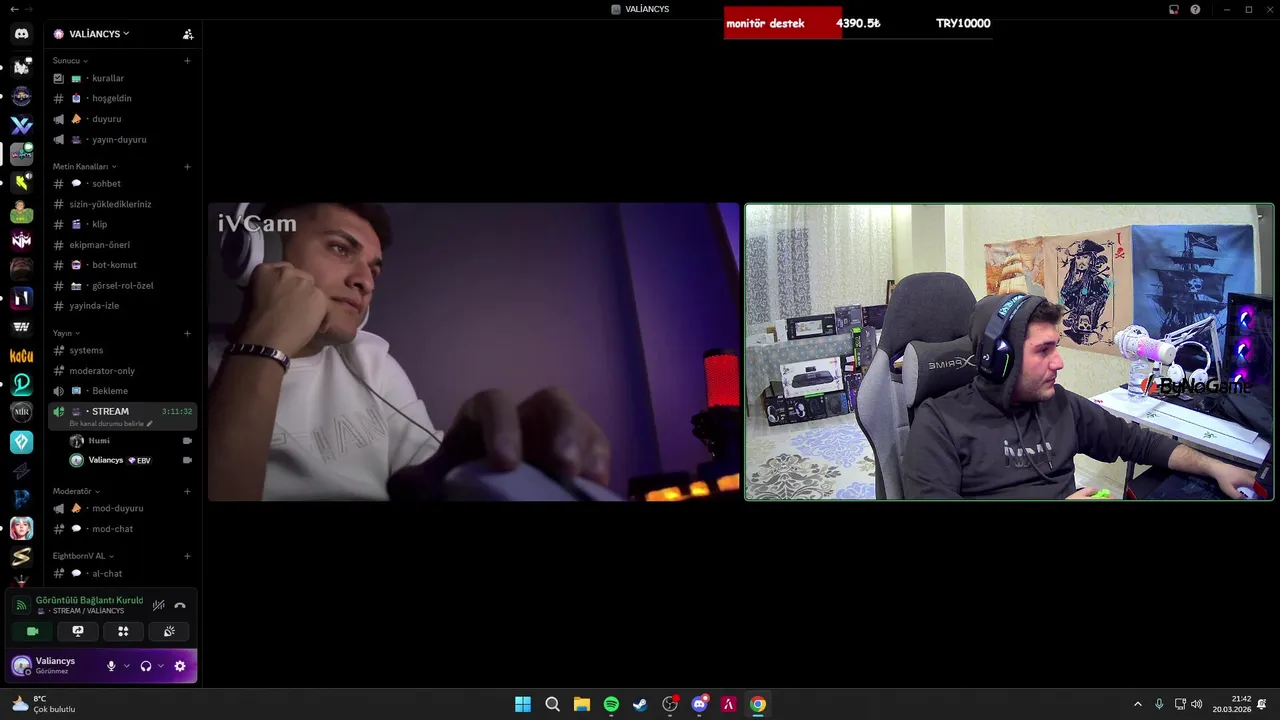Toggle noise suppression icon

click(x=158, y=605)
